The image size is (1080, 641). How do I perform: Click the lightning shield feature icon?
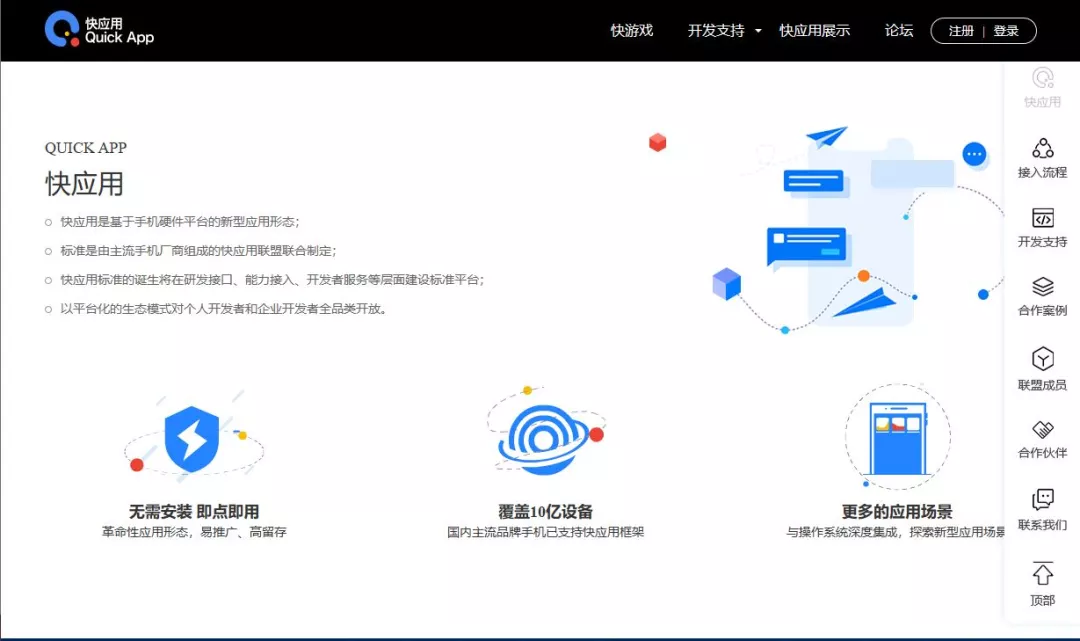(x=192, y=439)
